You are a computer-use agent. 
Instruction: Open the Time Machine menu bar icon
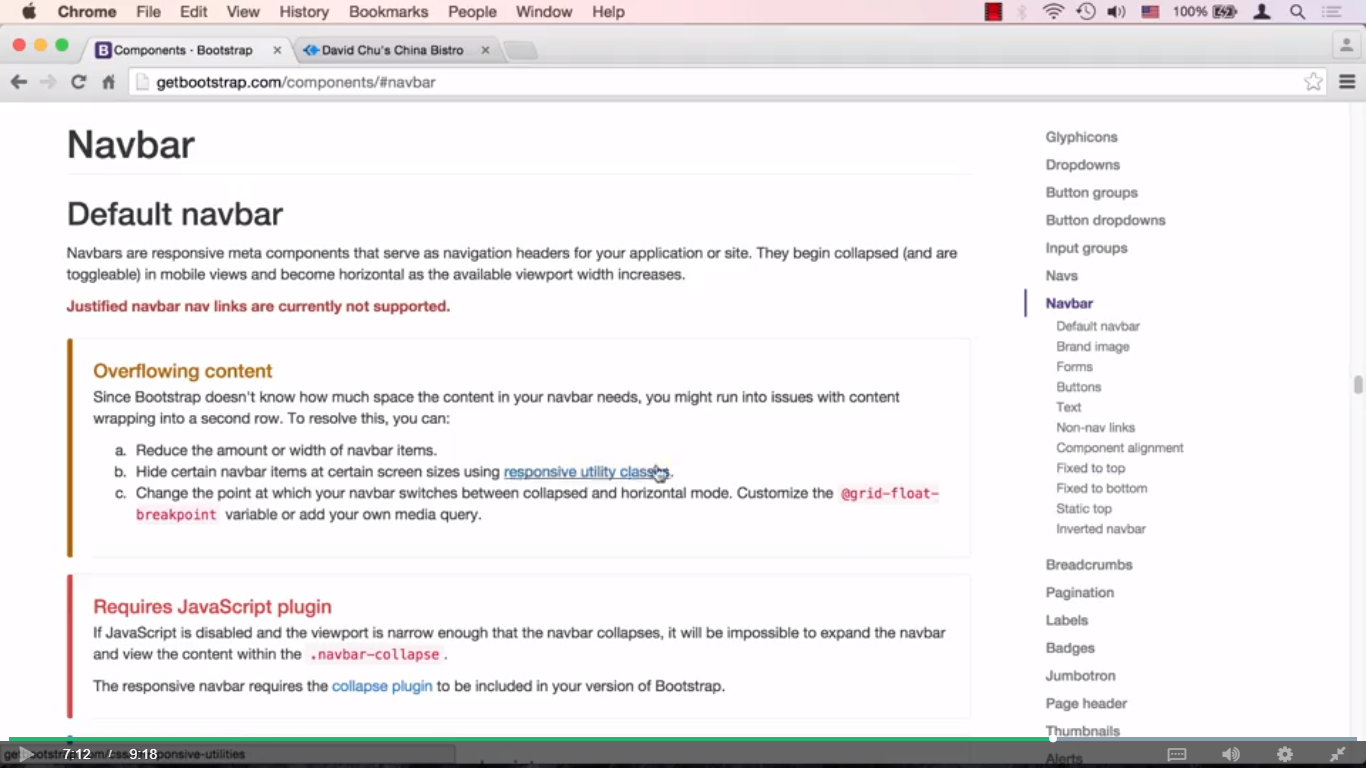1085,12
